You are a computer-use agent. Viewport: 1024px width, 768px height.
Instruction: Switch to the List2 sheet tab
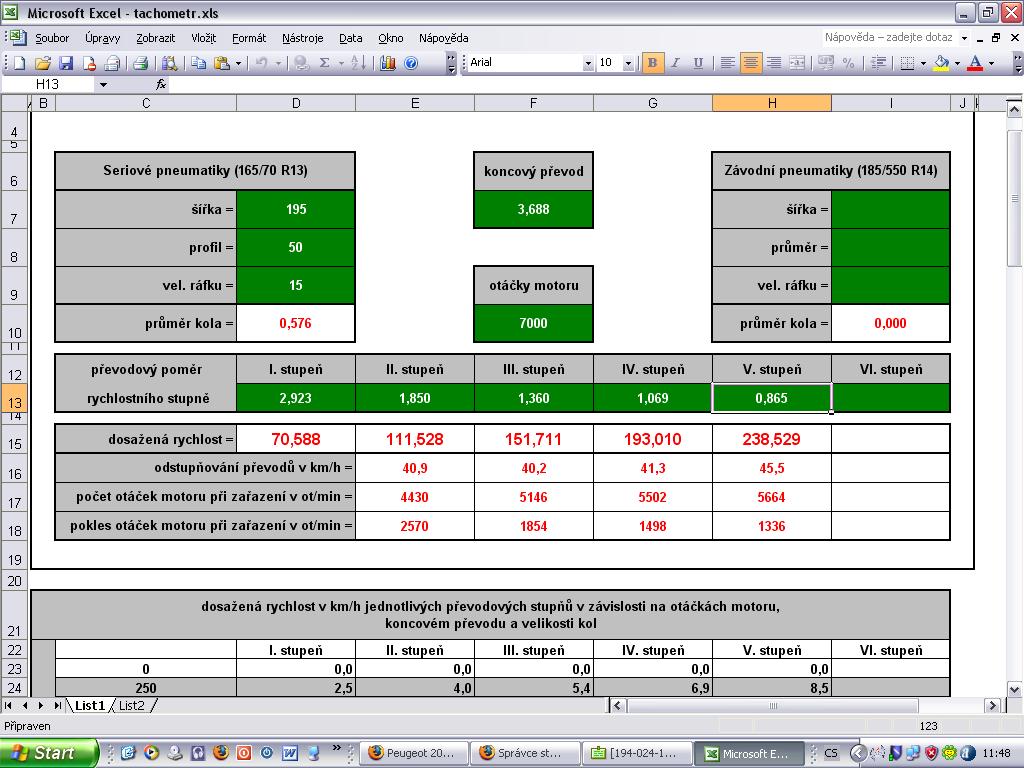click(x=131, y=705)
